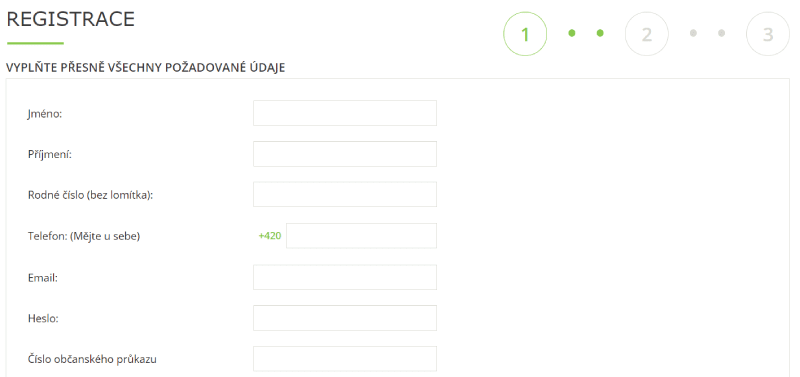Click the Heslo password field

(x=345, y=318)
